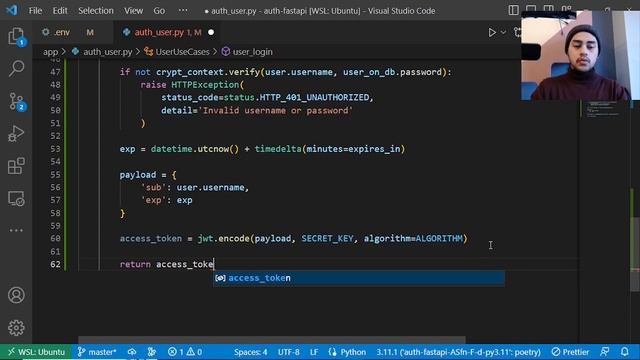Toggle the primary sidebar layout icon

513,10
